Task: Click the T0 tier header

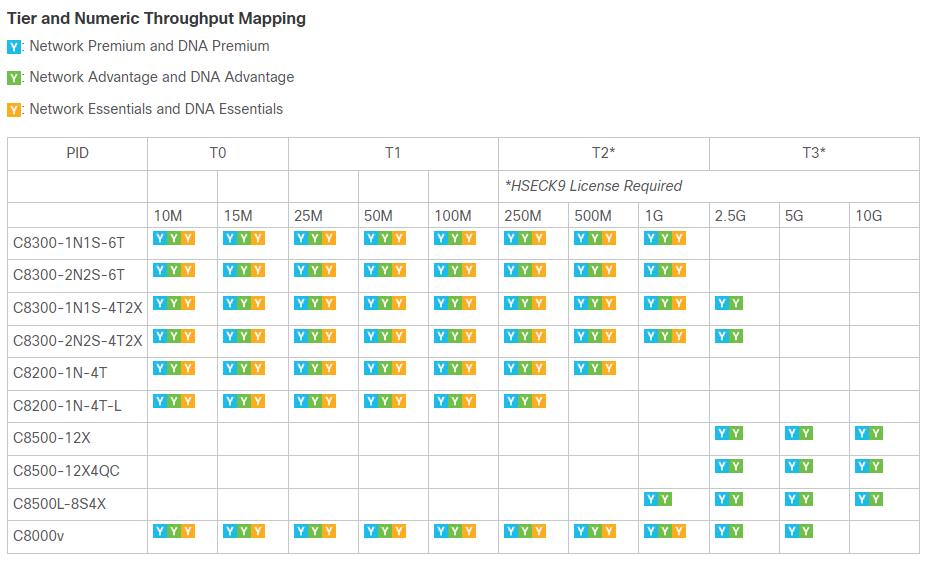Action: tap(218, 153)
